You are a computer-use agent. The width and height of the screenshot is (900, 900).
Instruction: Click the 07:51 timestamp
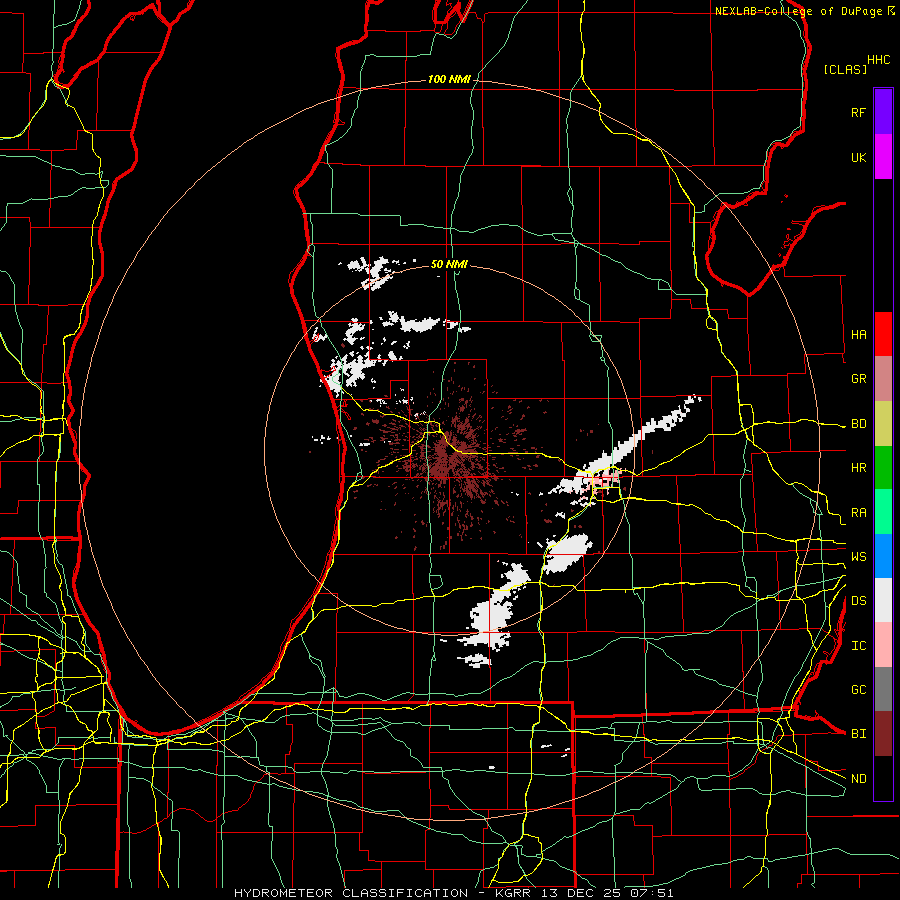click(x=653, y=893)
